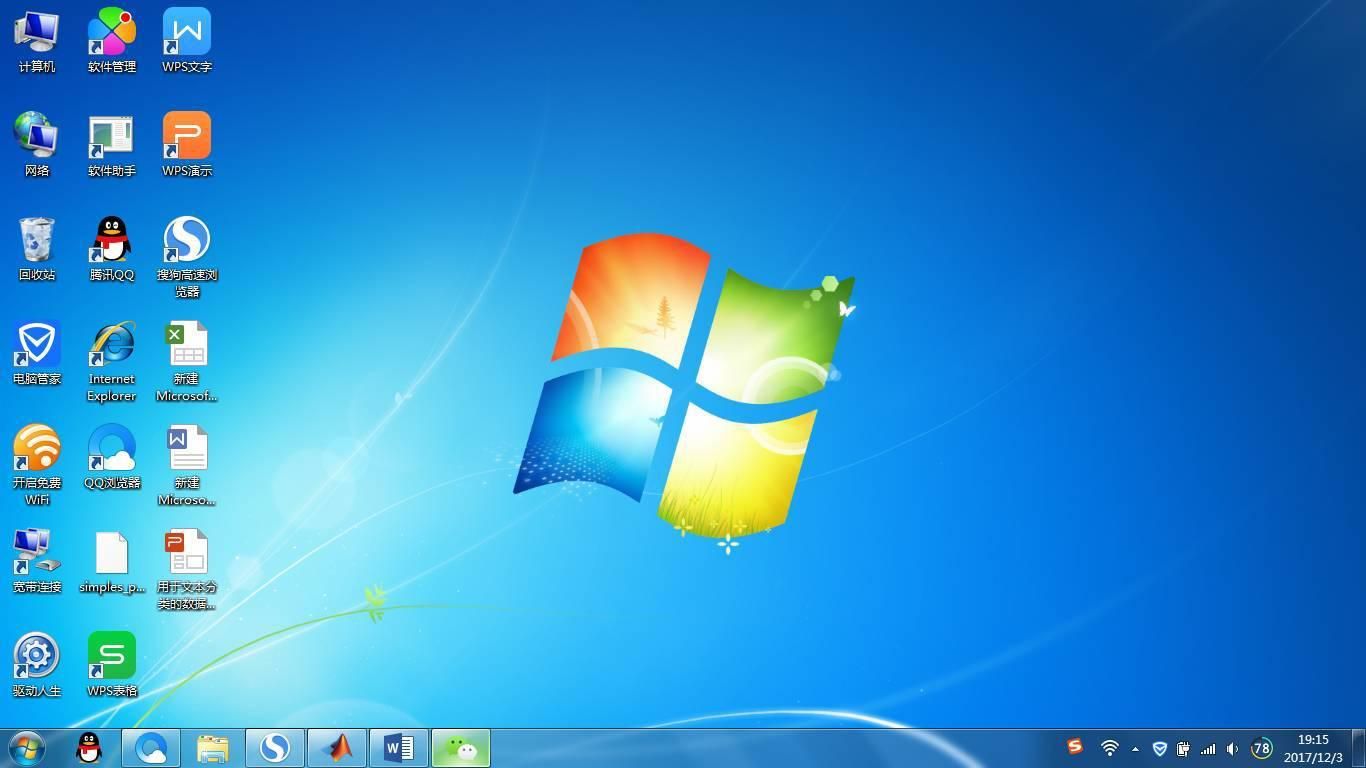This screenshot has height=768, width=1366.
Task: Switch to QQ Browser in the taskbar
Action: (x=151, y=748)
